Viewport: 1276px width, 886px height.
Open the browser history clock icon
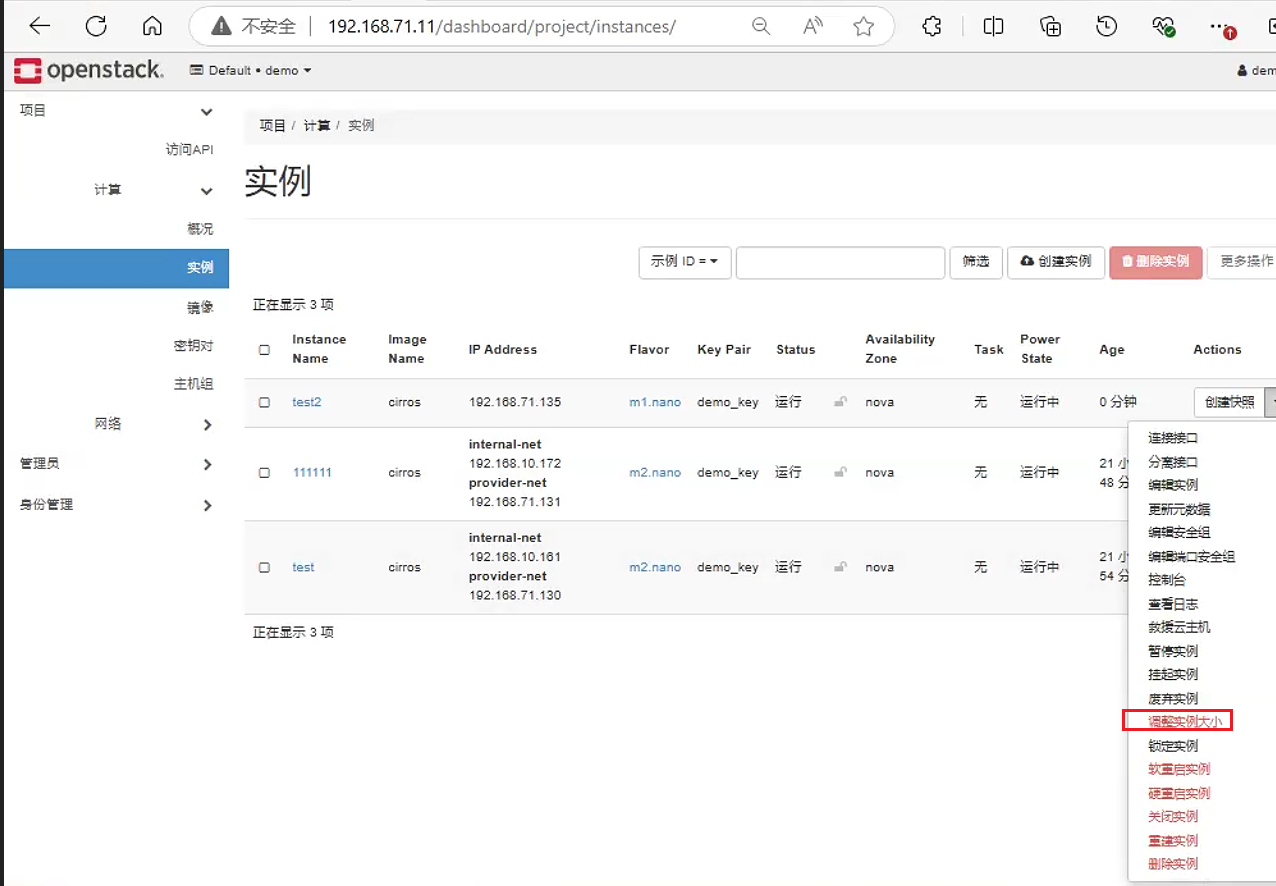[1106, 27]
